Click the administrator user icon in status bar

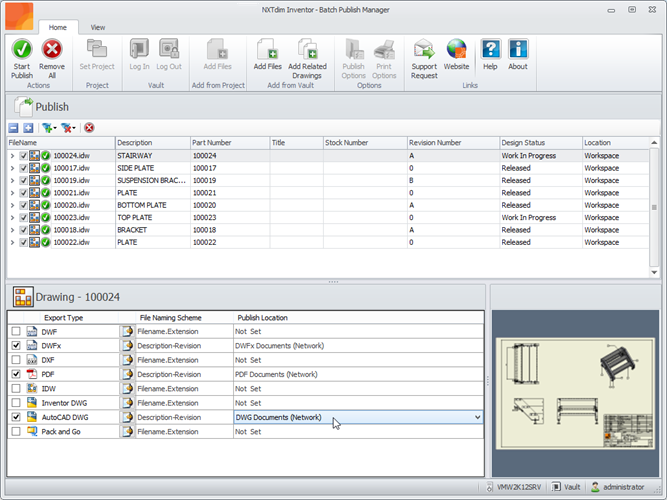(x=595, y=487)
